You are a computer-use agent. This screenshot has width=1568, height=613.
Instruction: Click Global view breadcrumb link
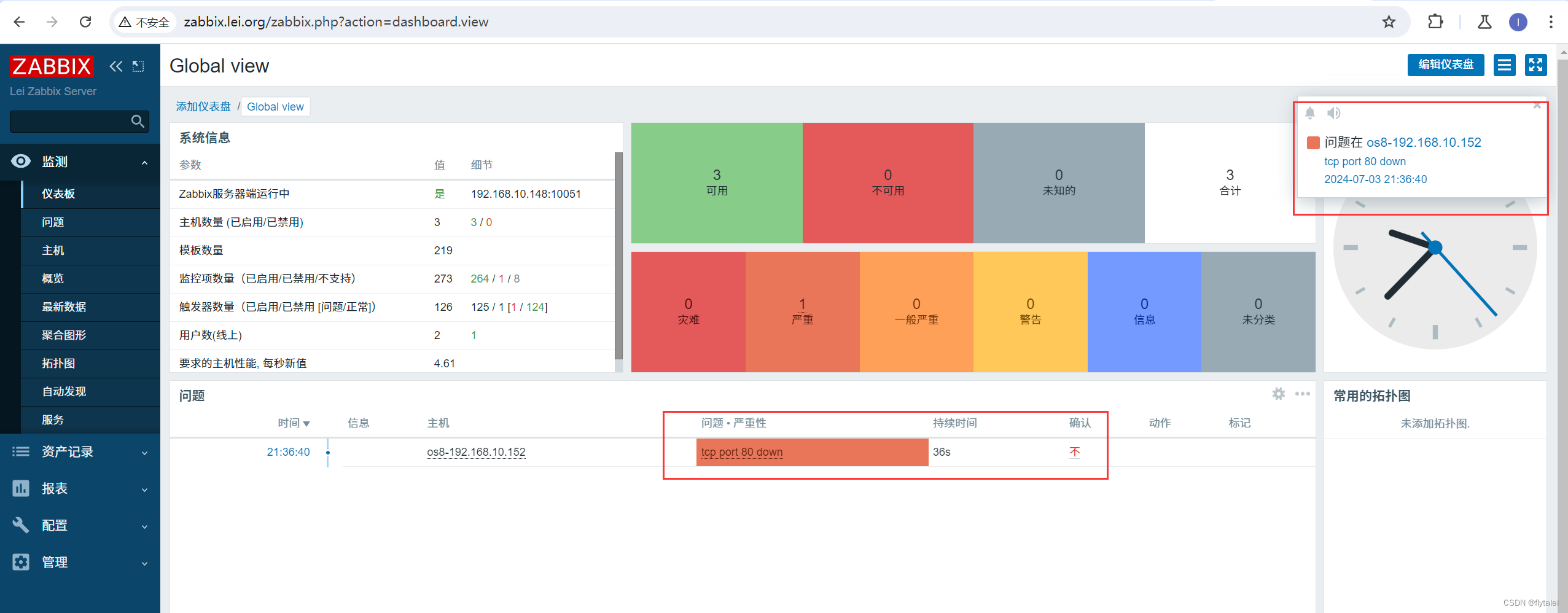[x=275, y=107]
